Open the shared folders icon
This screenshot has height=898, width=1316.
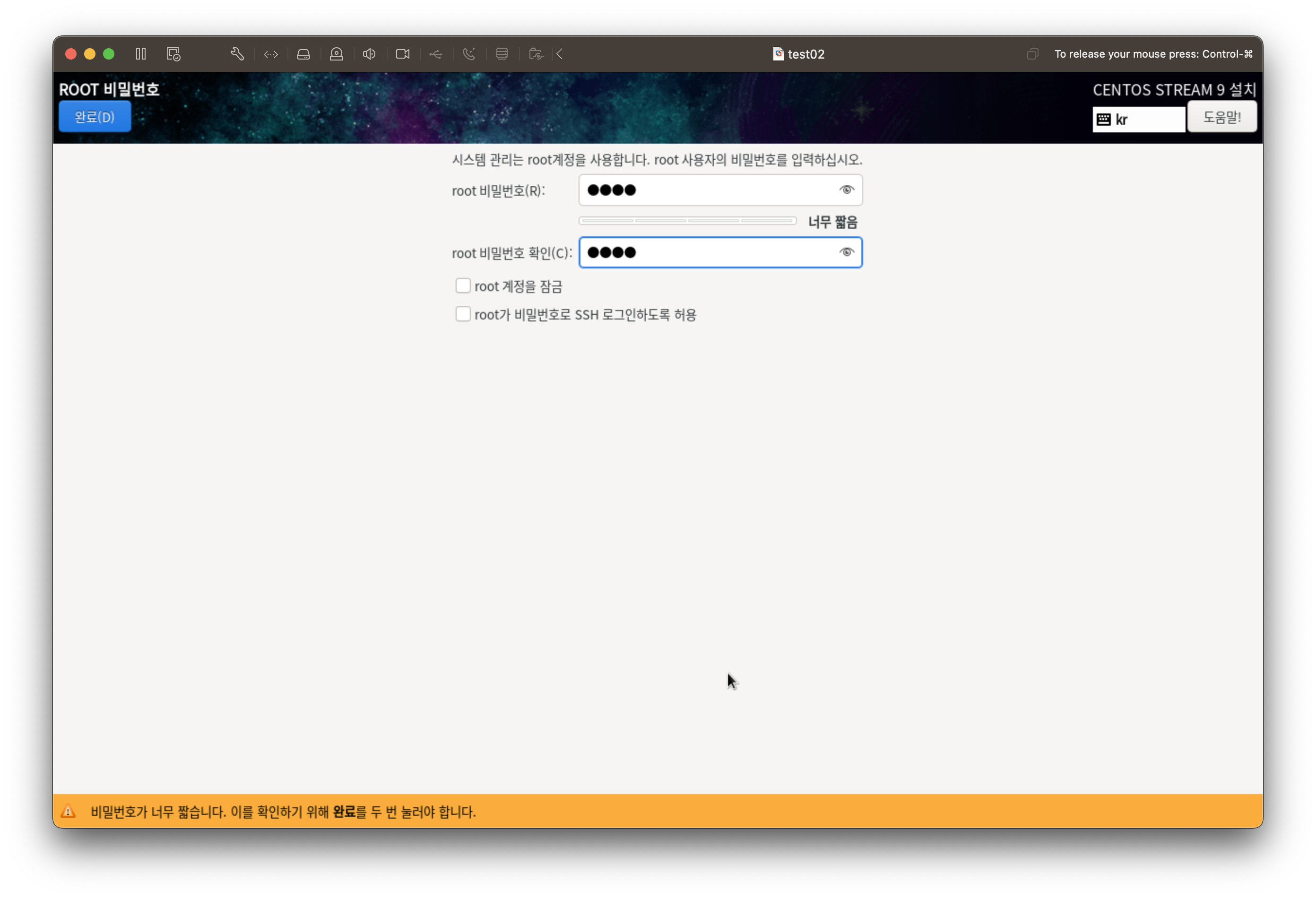[x=535, y=54]
